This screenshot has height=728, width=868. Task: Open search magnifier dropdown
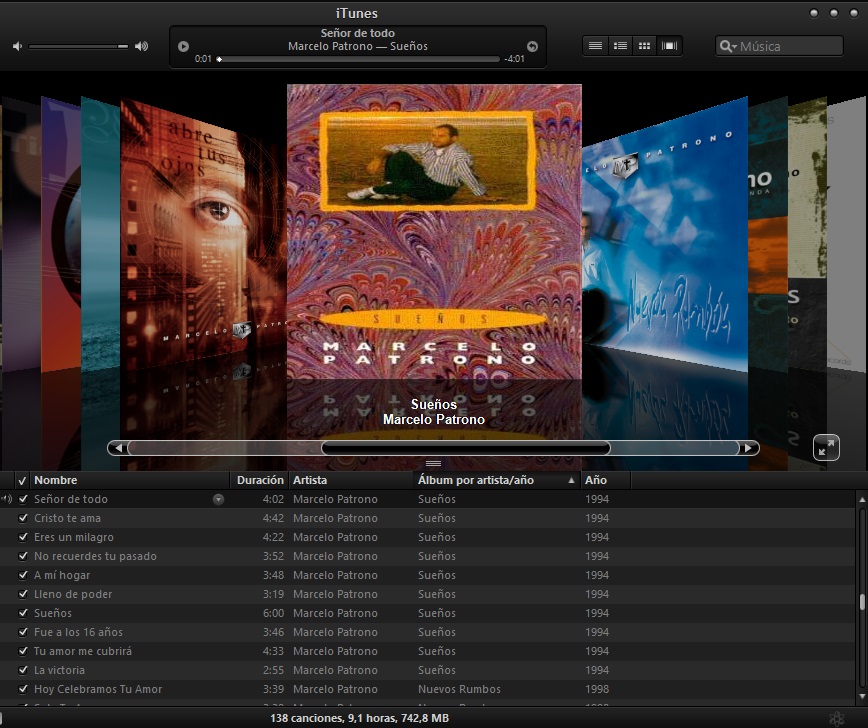click(727, 47)
